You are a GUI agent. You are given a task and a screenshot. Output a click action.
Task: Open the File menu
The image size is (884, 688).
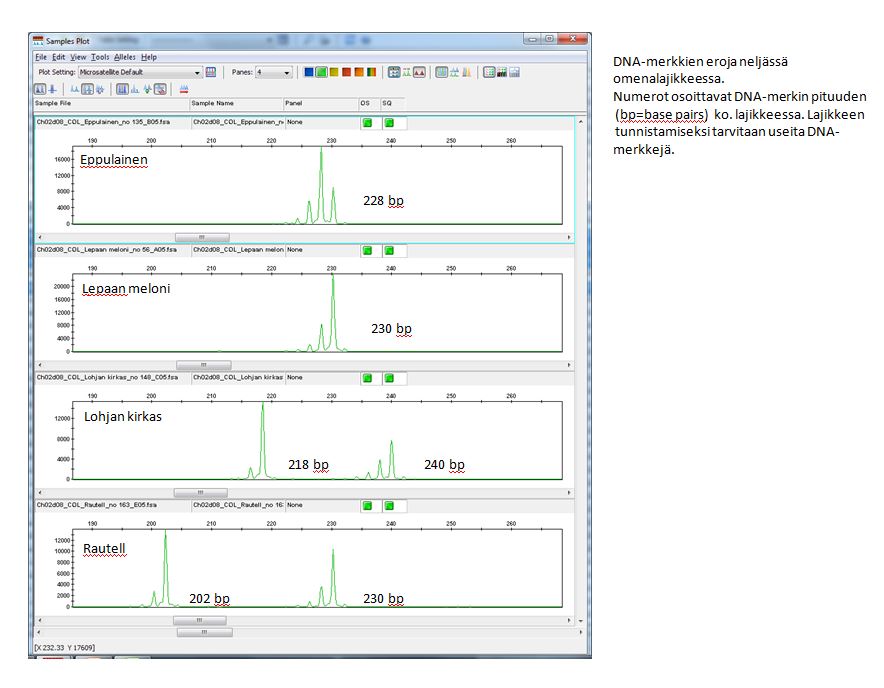pyautogui.click(x=41, y=57)
